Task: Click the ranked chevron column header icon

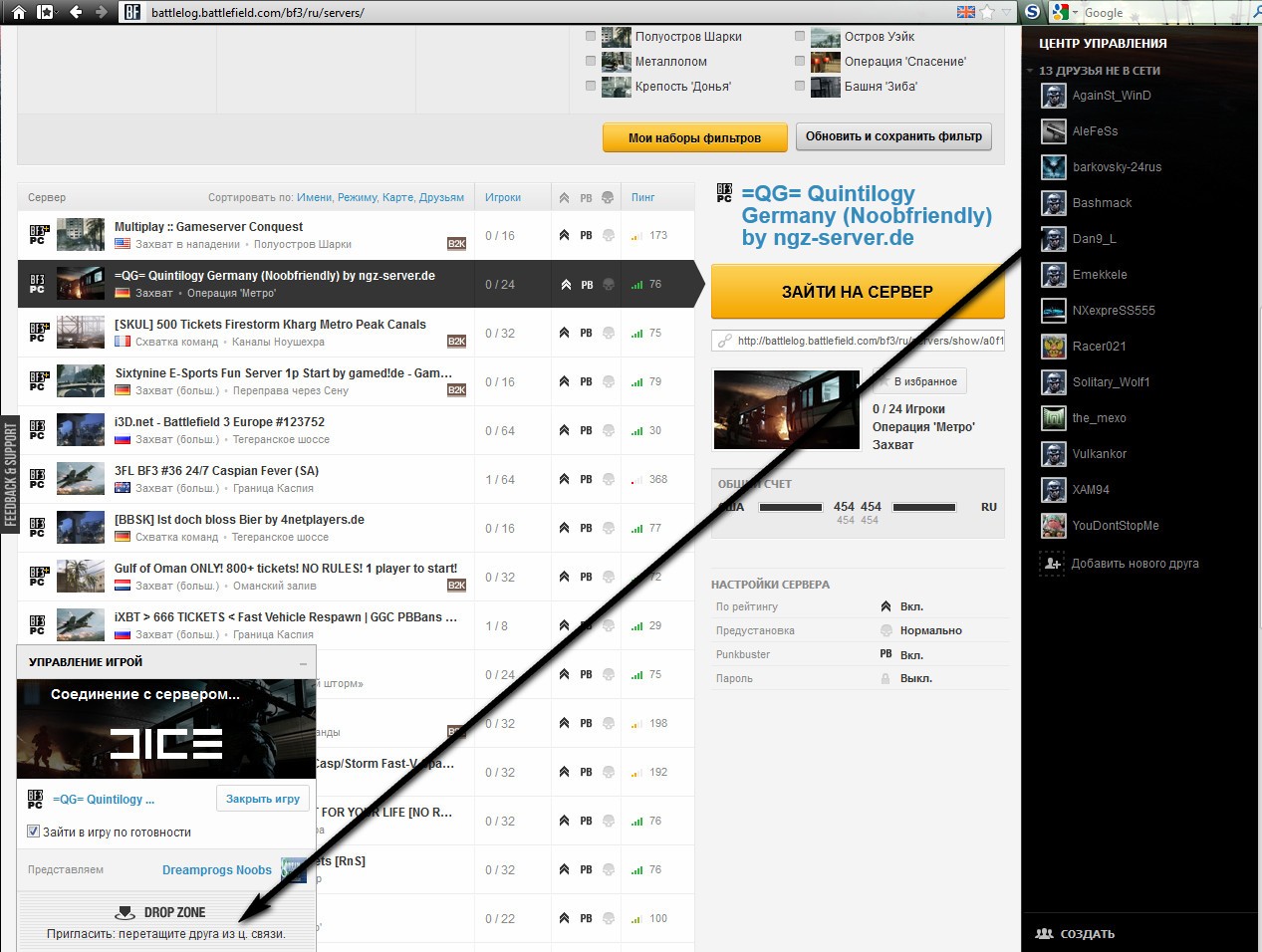Action: tap(564, 197)
